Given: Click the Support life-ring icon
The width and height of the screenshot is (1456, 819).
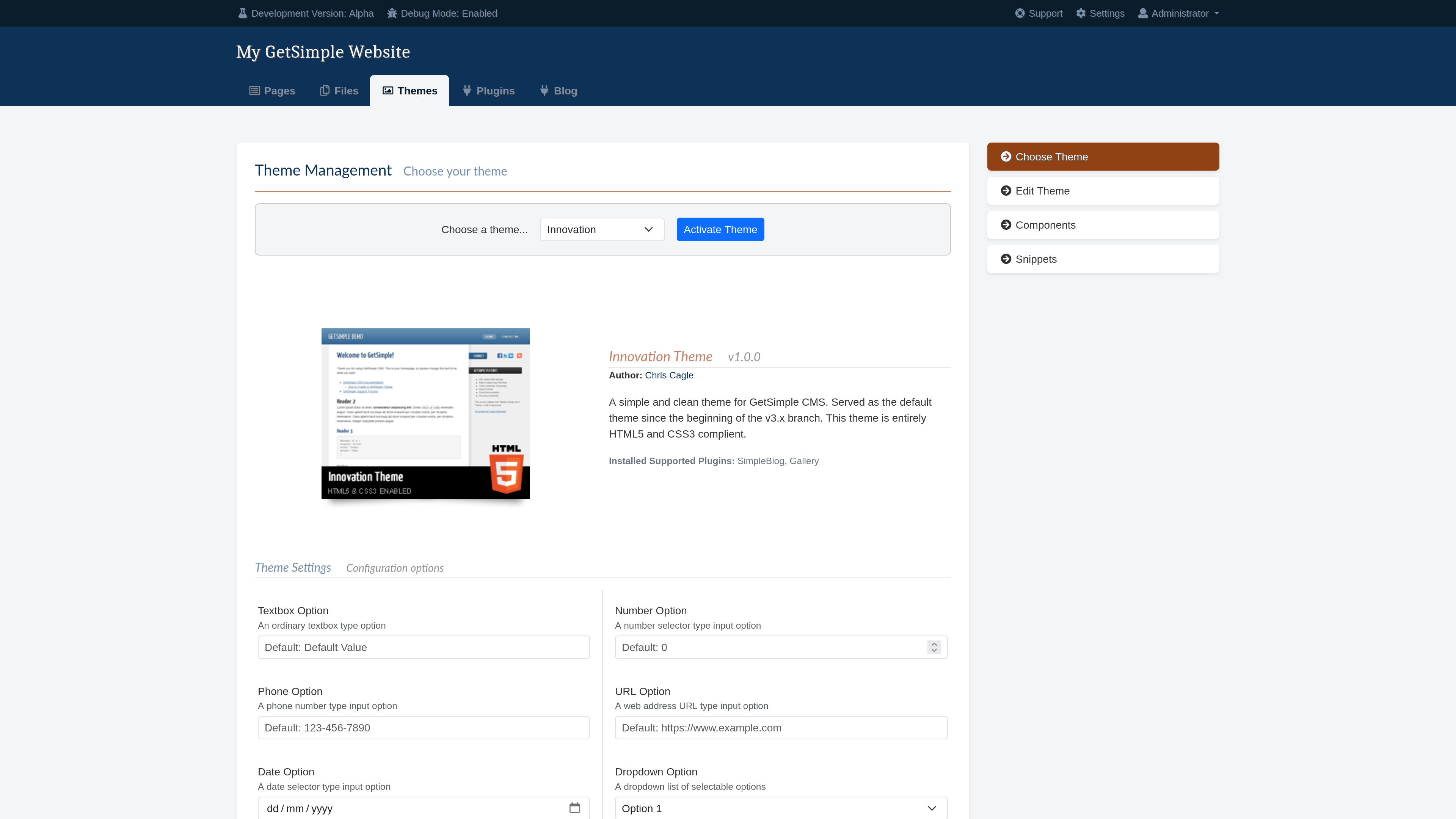Looking at the screenshot, I should [x=1021, y=13].
